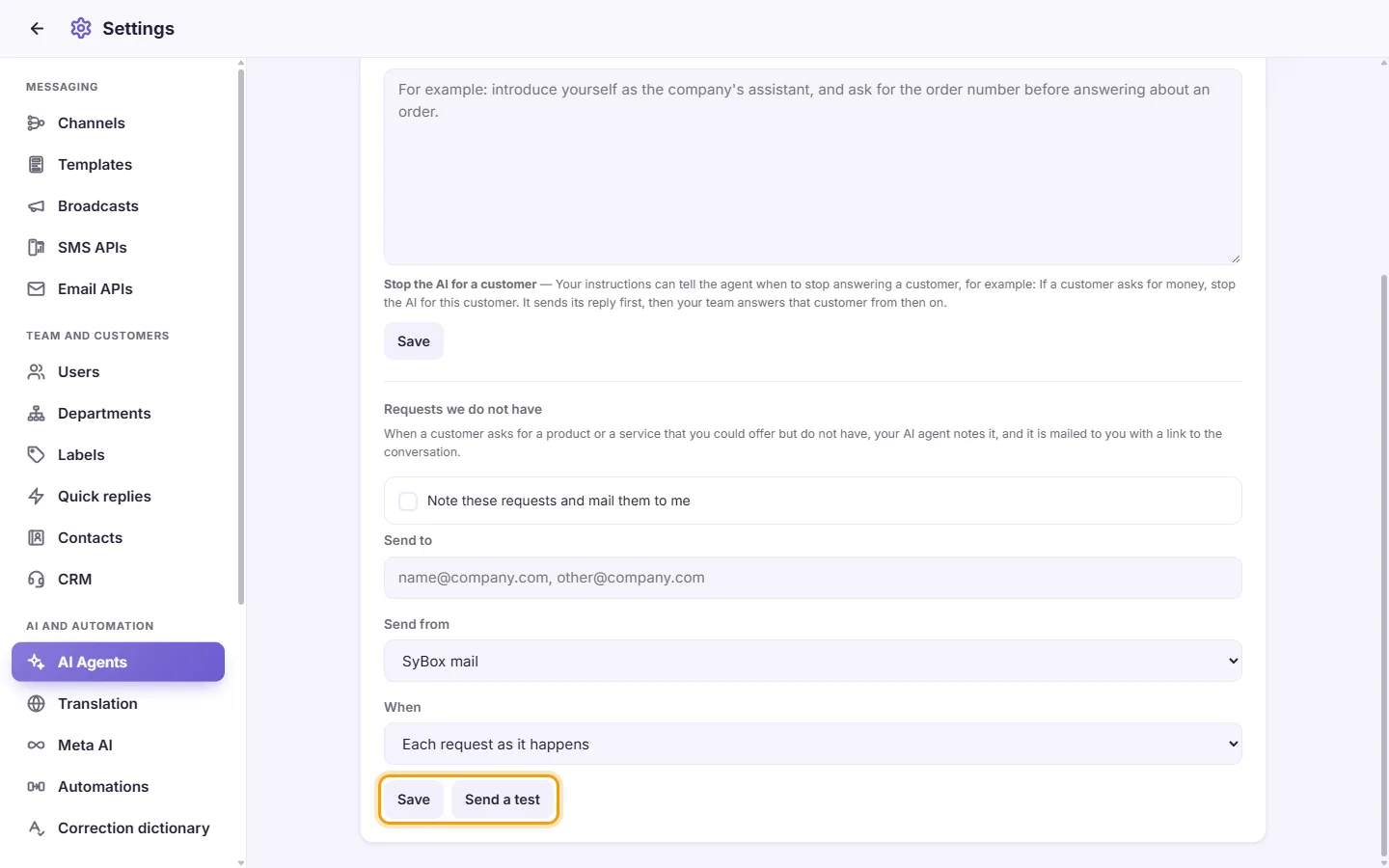The image size is (1389, 868).
Task: Click the 'Requests we do not have' heading
Action: pyautogui.click(x=463, y=409)
